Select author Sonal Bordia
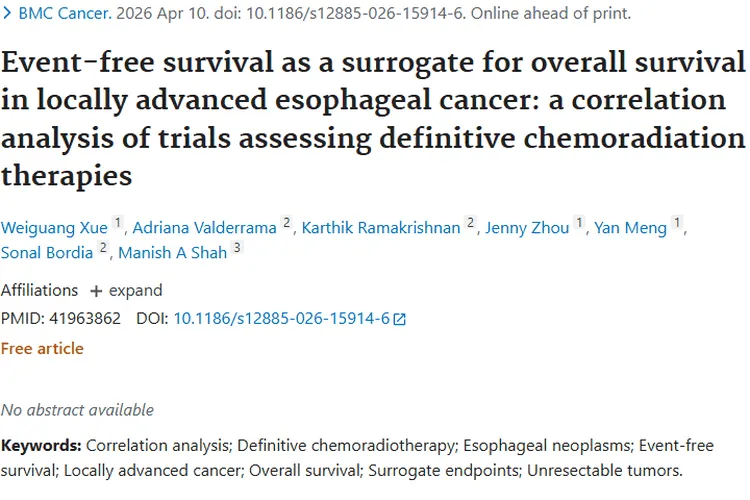This screenshot has width=750, height=500. click(48, 253)
